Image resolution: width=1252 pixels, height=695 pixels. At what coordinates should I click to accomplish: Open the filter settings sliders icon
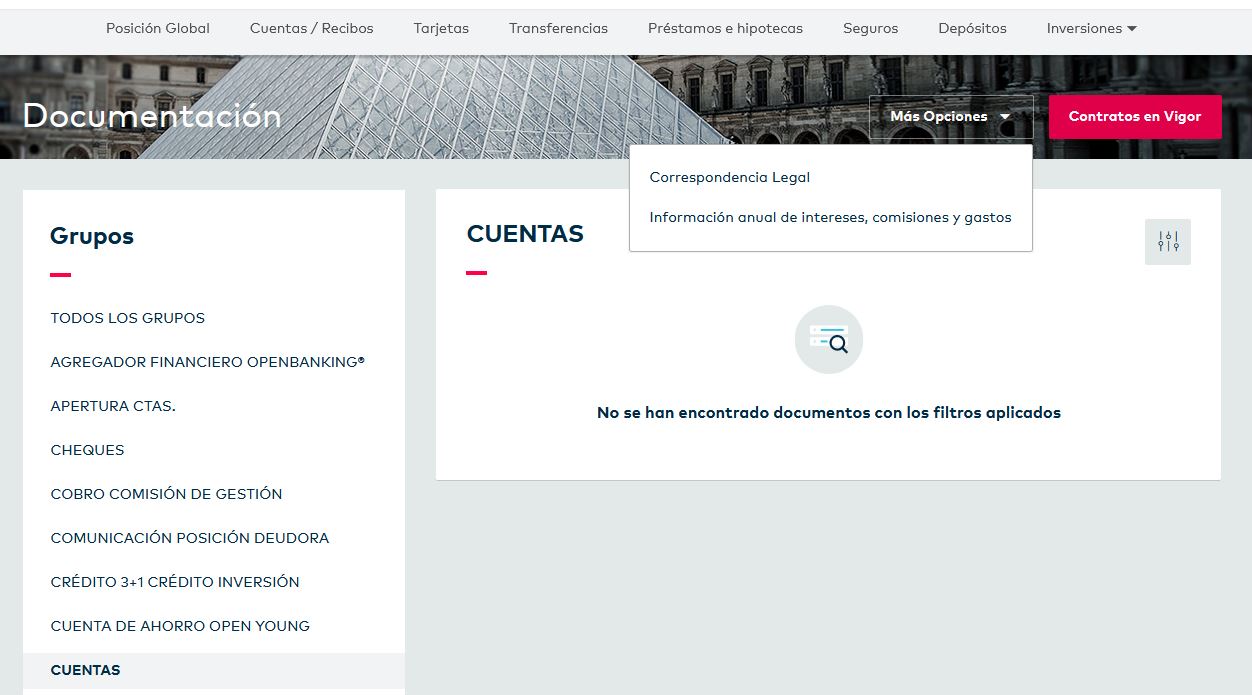point(1167,242)
